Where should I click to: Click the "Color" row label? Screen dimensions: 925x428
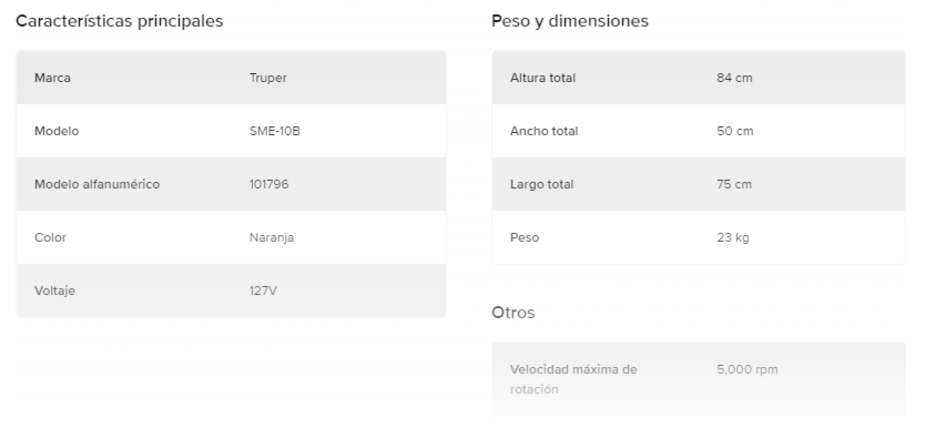tap(51, 238)
